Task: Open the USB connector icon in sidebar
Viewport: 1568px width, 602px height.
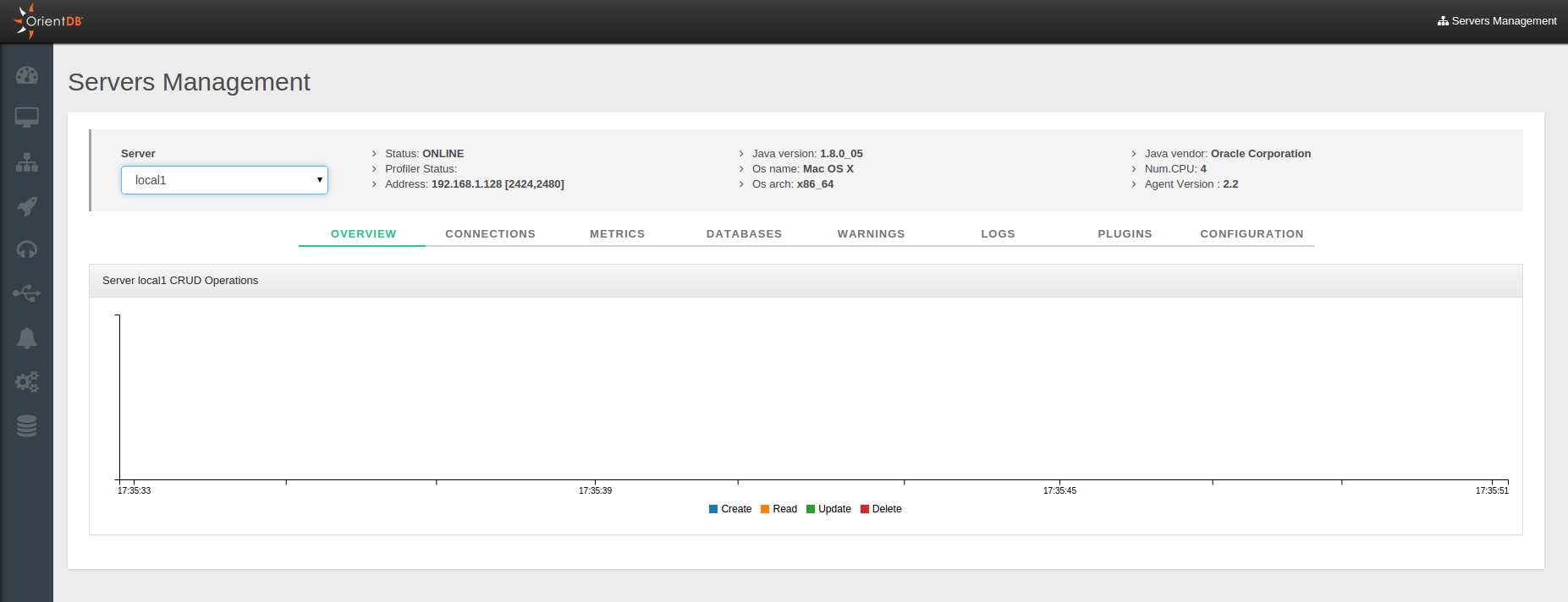Action: tap(26, 293)
